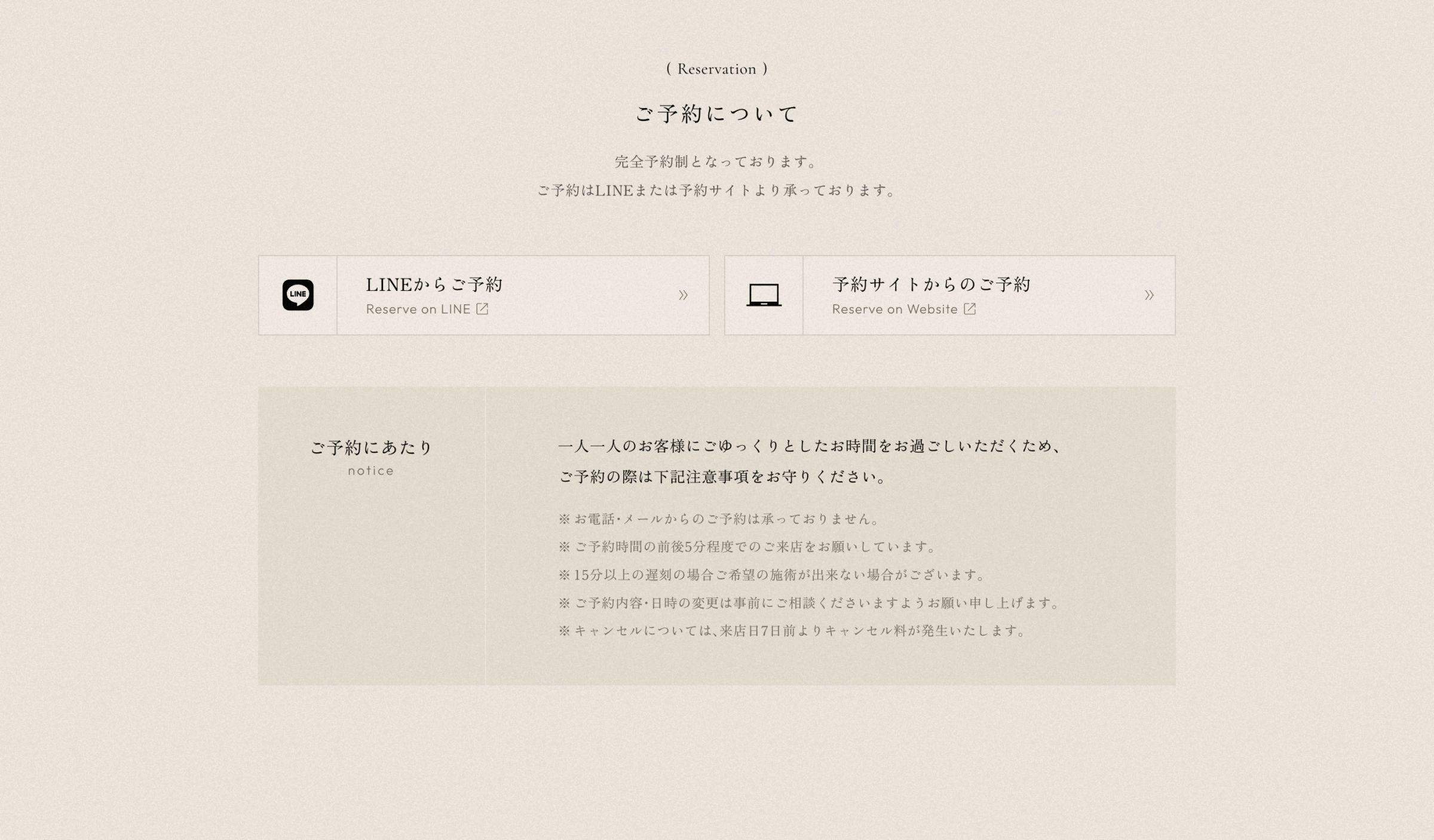This screenshot has width=1434, height=840.
Task: Click the line 一人一人のお客様にごゆっくりとしたお時間を
Action: click(810, 446)
